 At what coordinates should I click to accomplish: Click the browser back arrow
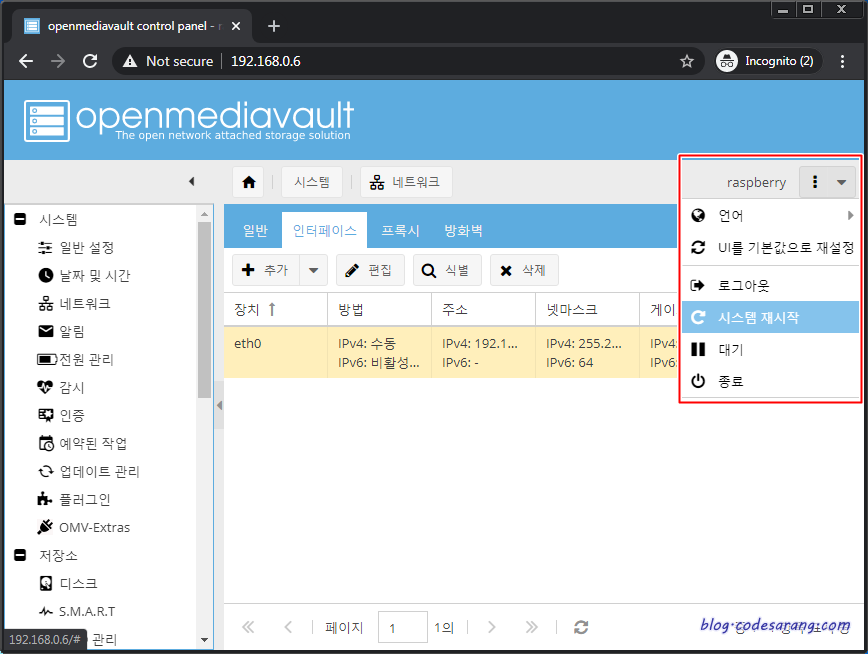click(26, 61)
